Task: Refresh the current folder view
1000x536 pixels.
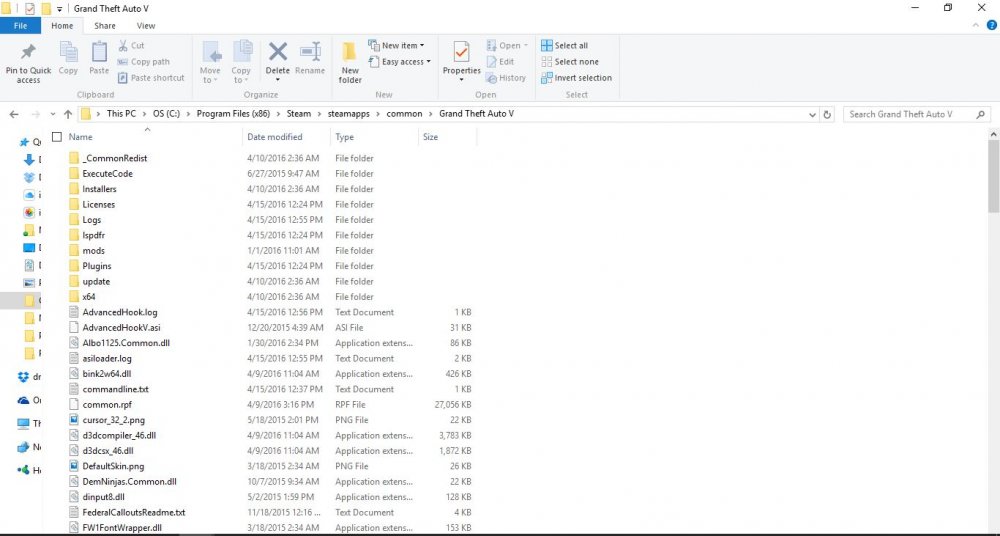Action: (827, 114)
